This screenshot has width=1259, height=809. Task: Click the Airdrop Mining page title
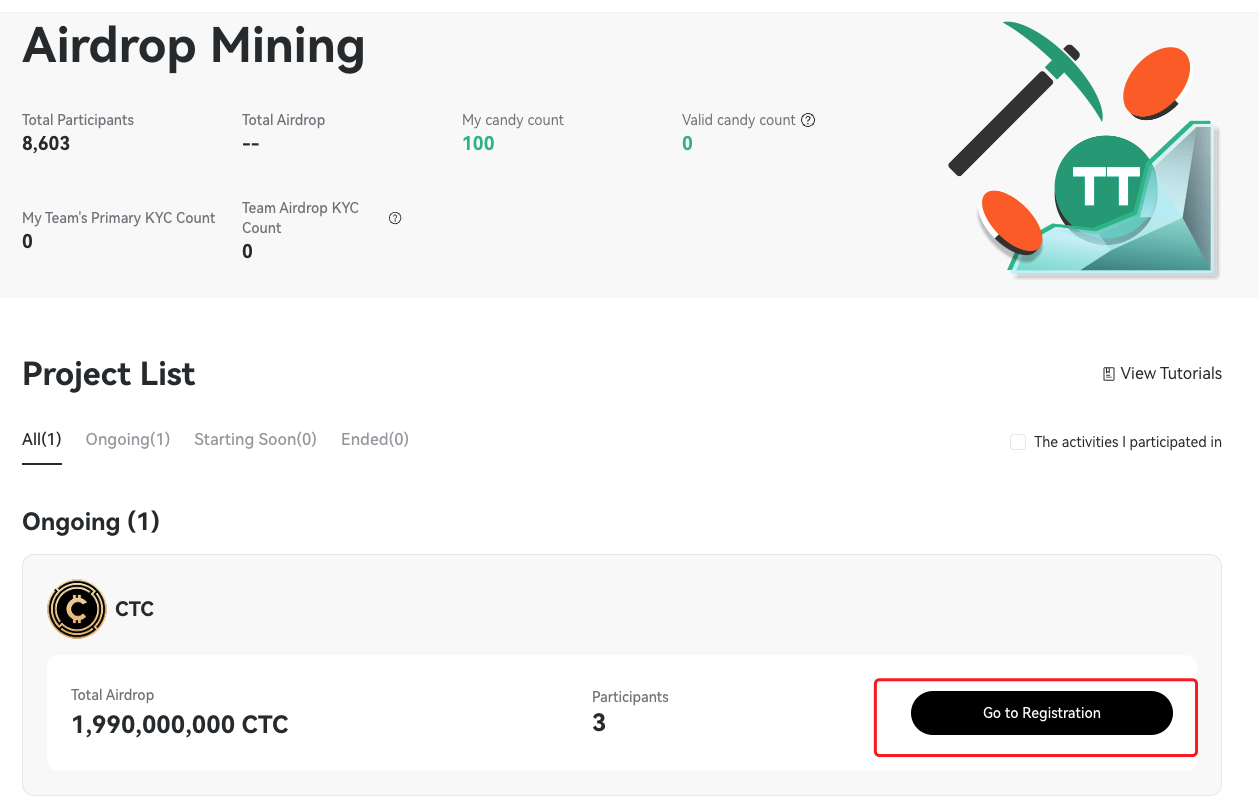click(193, 45)
